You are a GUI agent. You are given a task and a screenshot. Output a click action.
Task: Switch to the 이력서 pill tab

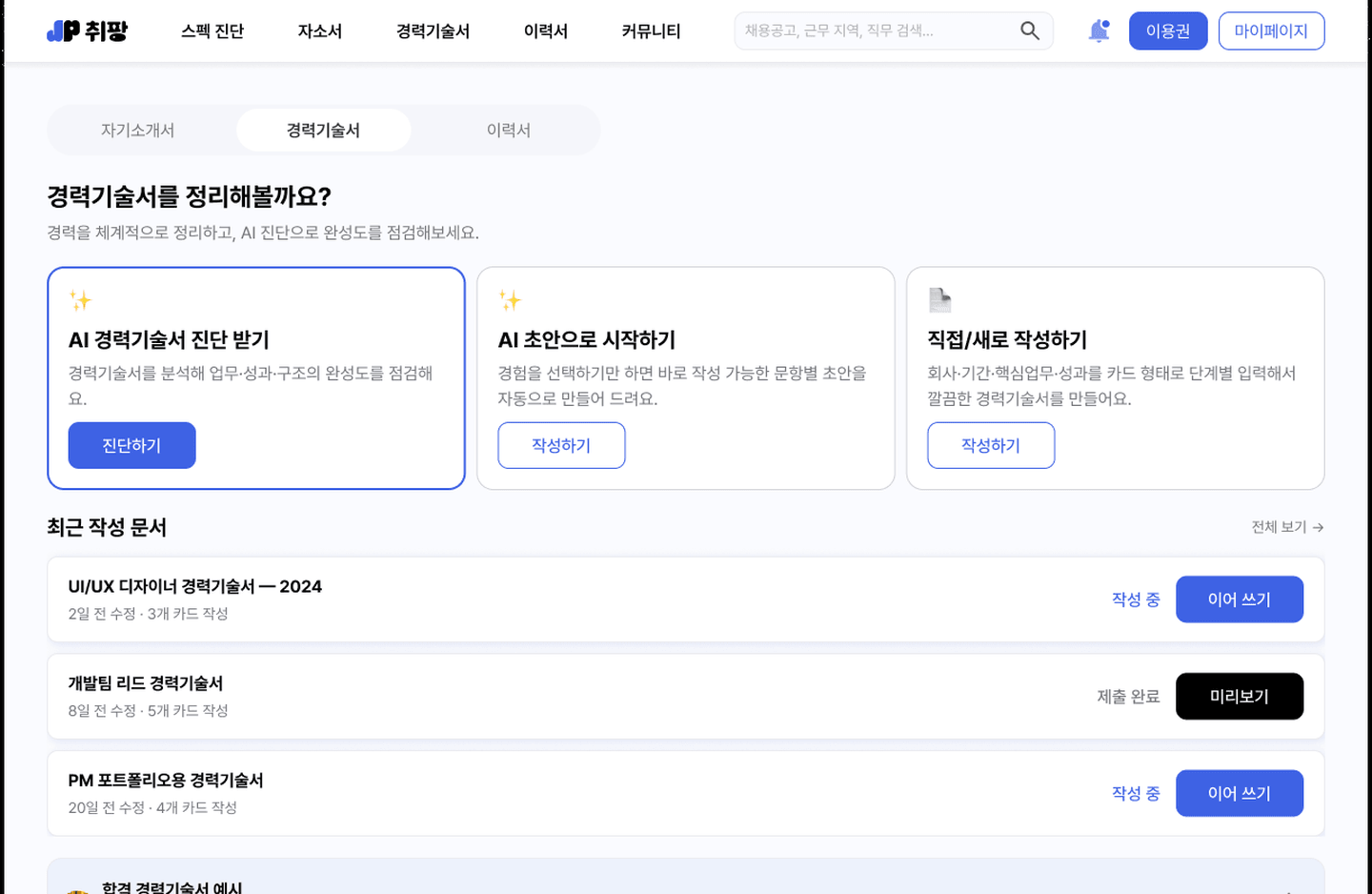tap(509, 131)
